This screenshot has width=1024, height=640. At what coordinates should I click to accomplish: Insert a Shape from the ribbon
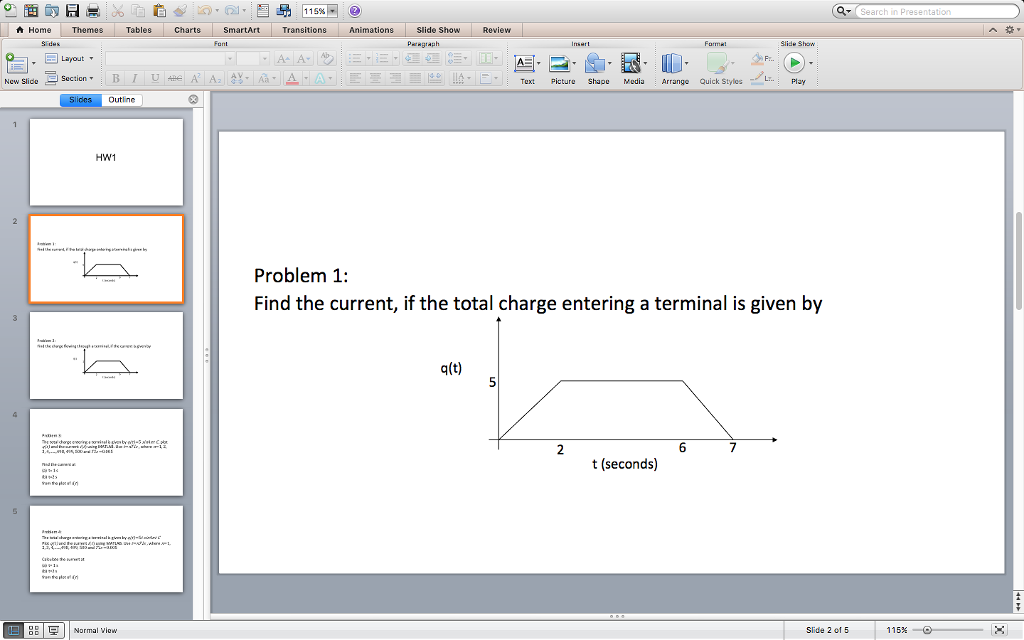coord(598,63)
